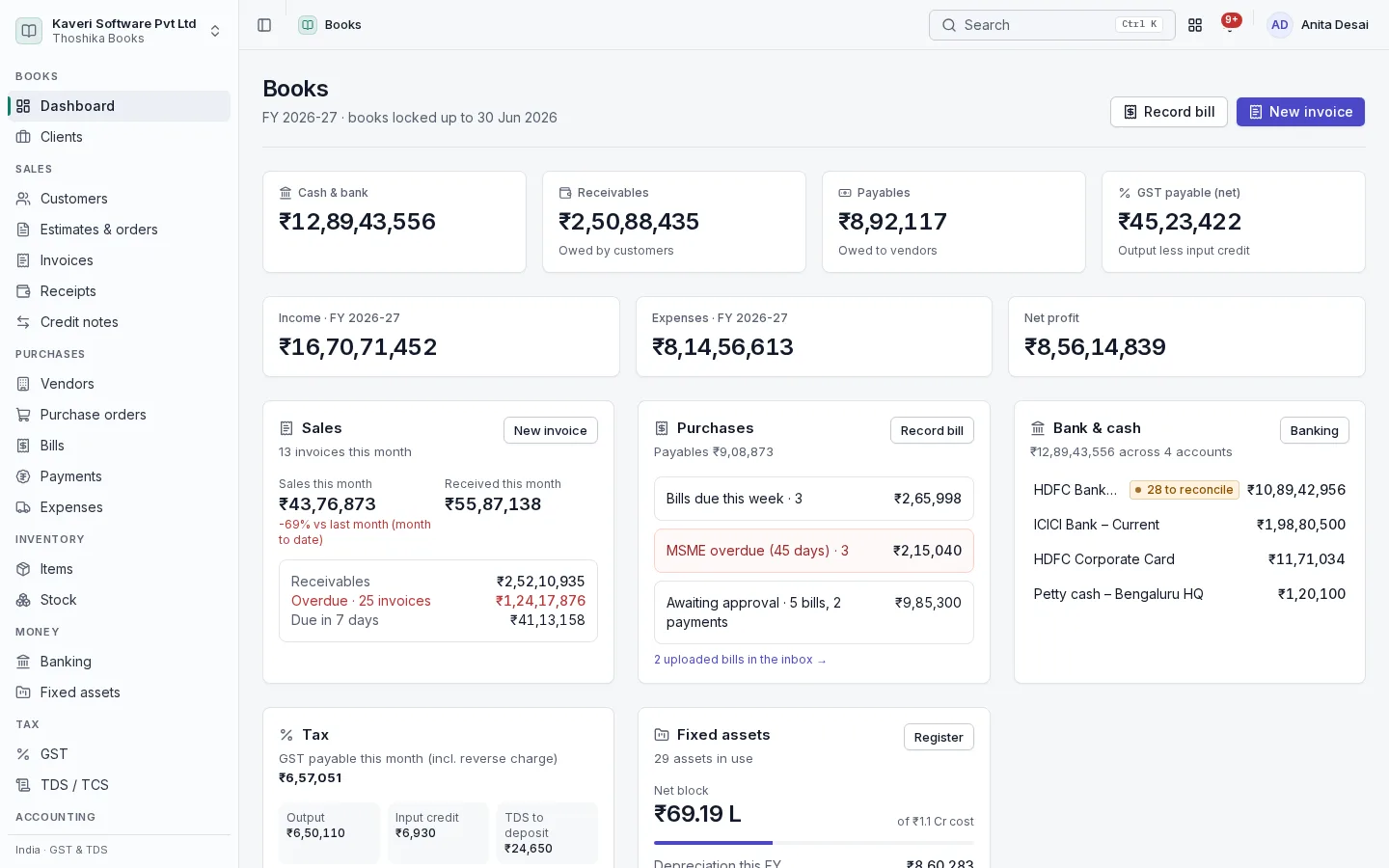The image size is (1389, 868).
Task: Click the 28 to reconcile badge
Action: click(x=1185, y=490)
